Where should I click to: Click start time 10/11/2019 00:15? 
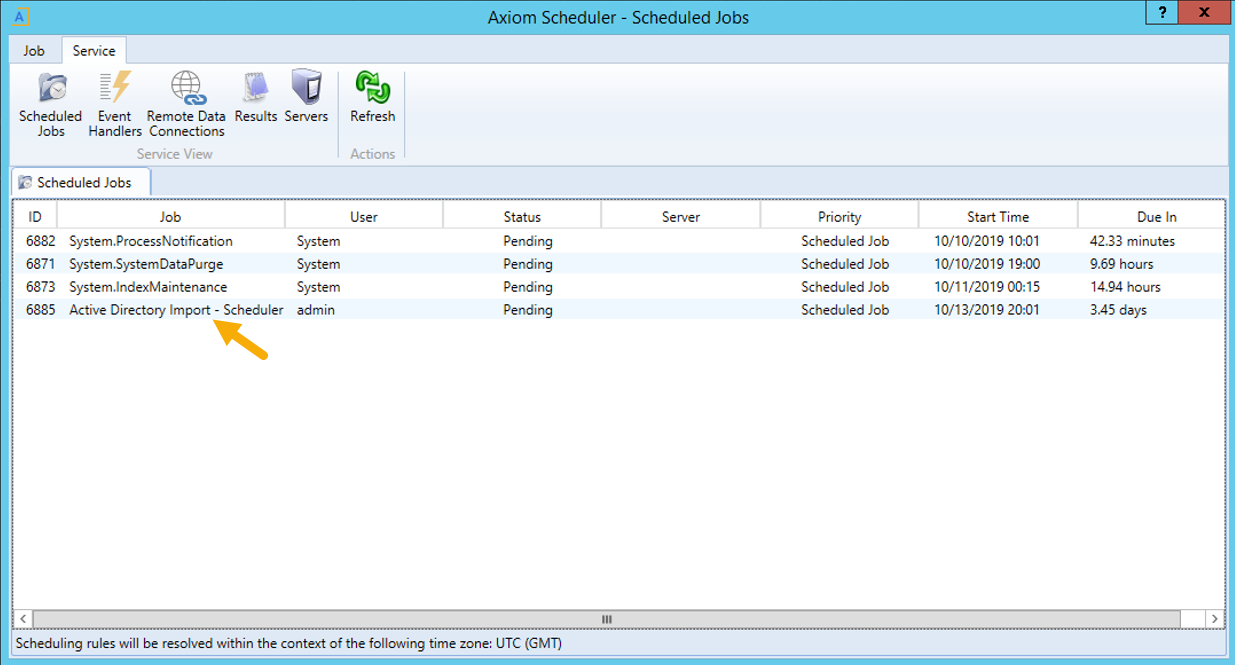[987, 287]
